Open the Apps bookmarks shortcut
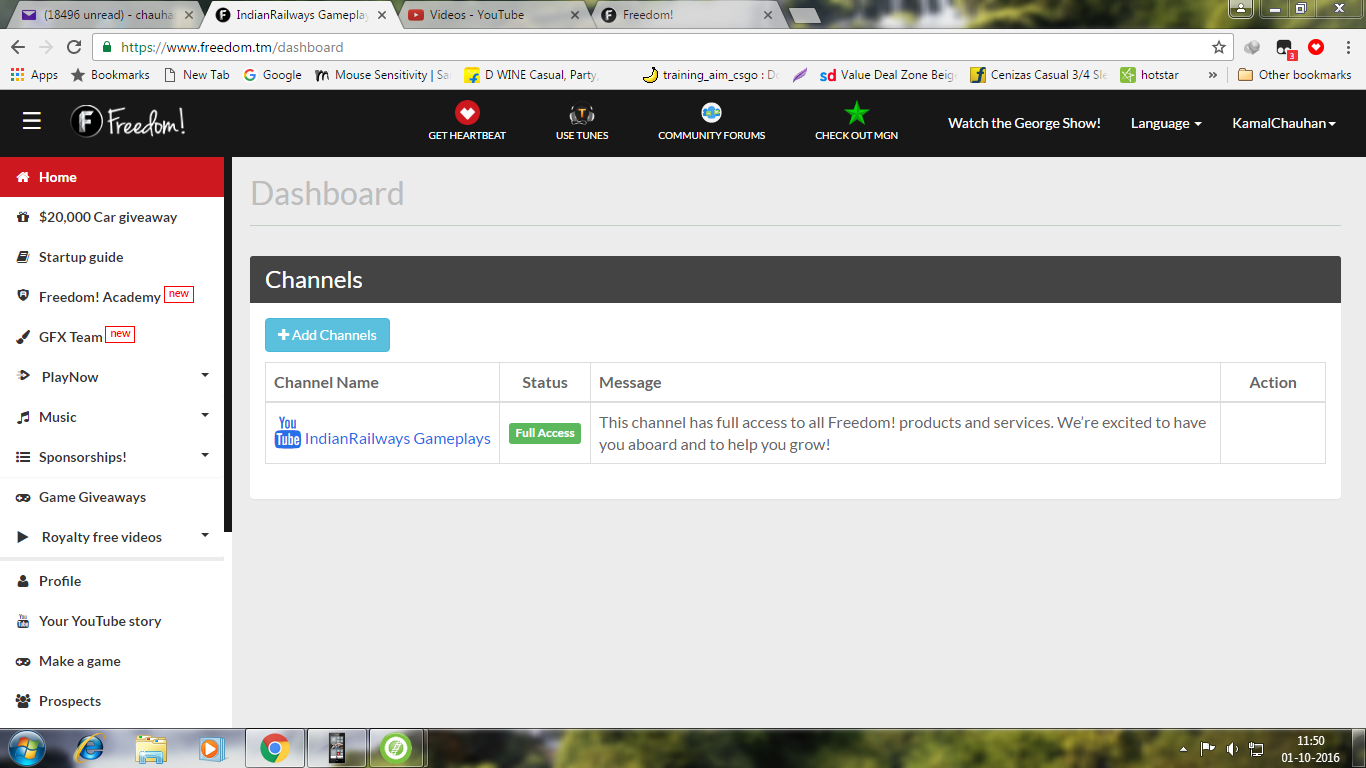Screen dimensions: 1366x768 [x=34, y=75]
